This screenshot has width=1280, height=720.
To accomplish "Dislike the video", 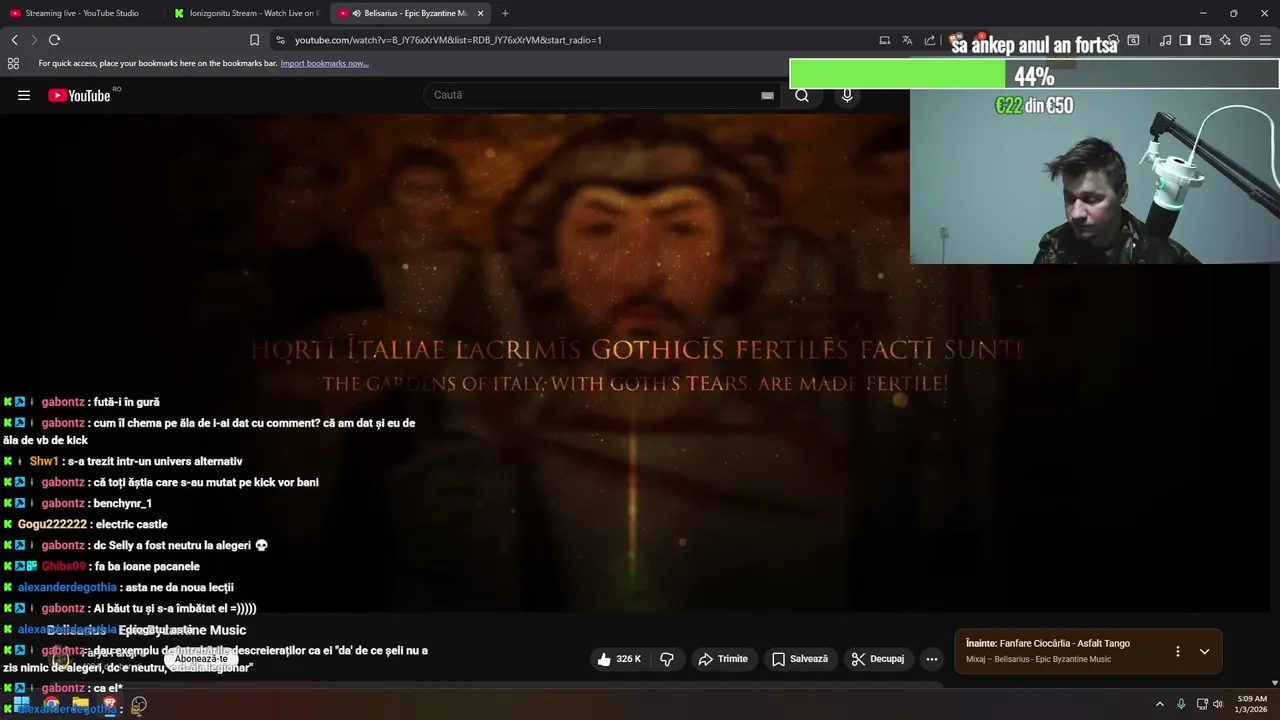I will [x=667, y=659].
